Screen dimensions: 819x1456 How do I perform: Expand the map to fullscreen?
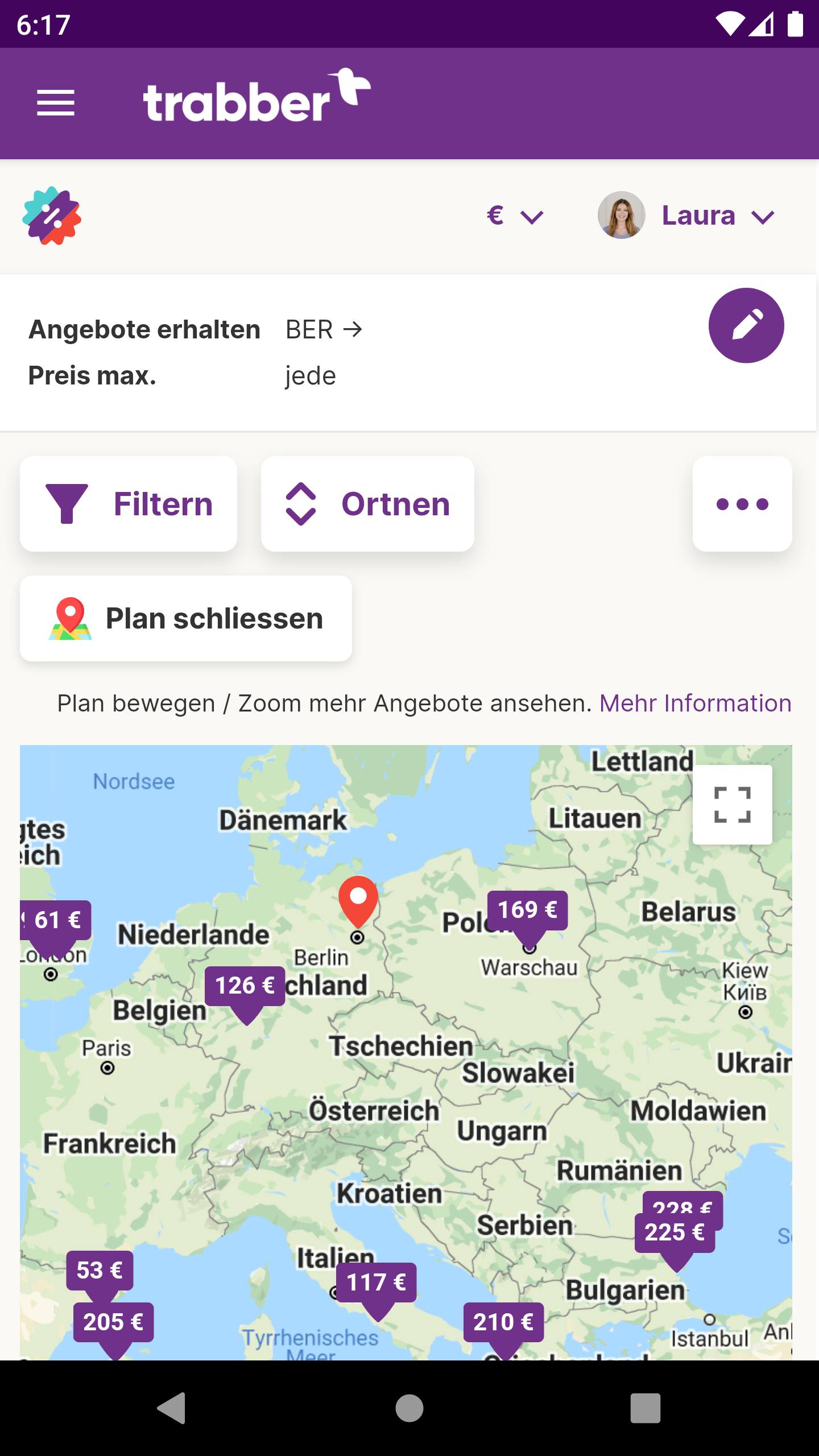point(733,805)
